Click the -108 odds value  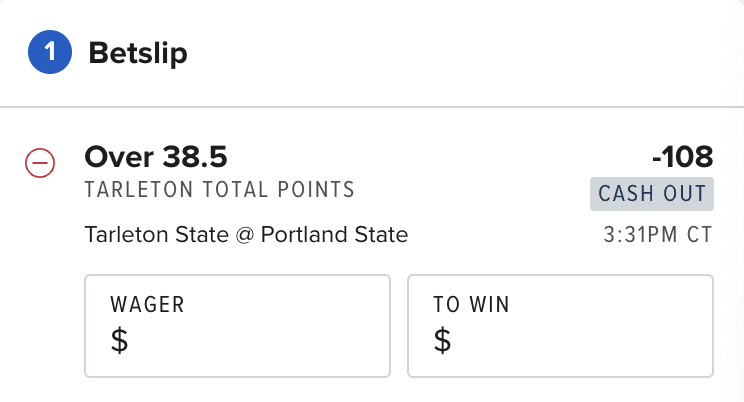point(682,157)
